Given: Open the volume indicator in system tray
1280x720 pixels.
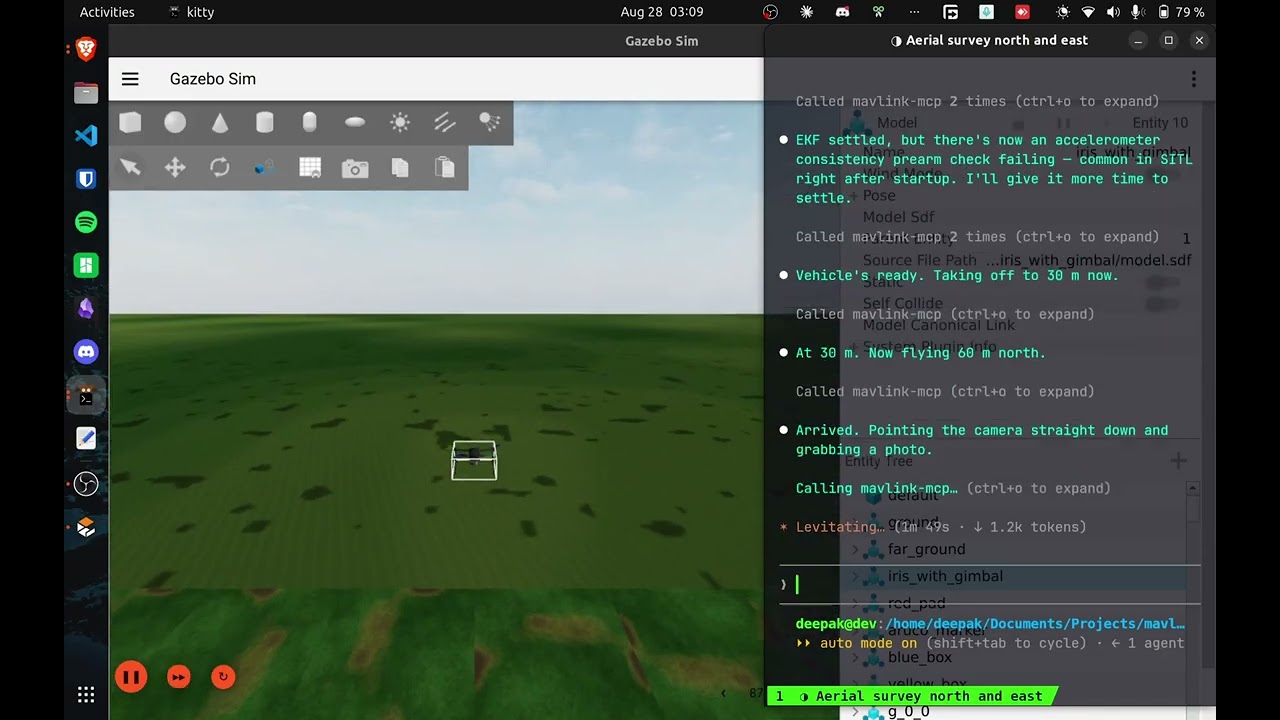Looking at the screenshot, I should (x=1112, y=12).
